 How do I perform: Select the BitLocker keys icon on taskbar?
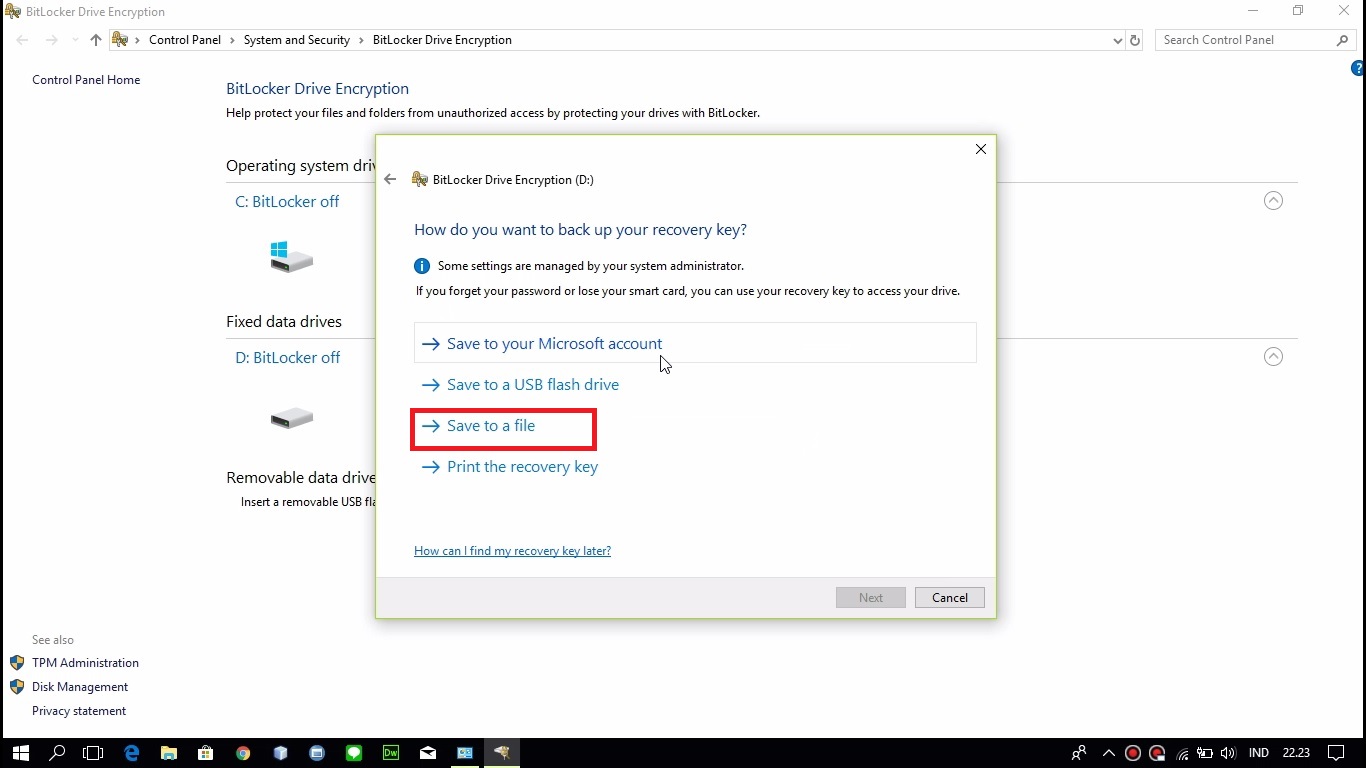tap(502, 753)
